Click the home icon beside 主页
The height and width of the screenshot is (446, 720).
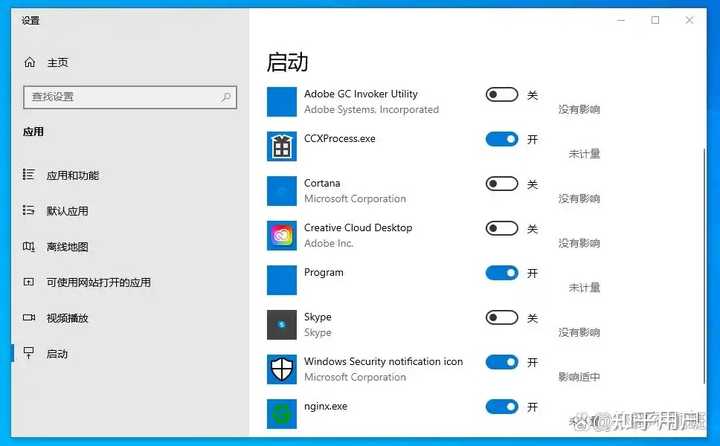pos(30,62)
